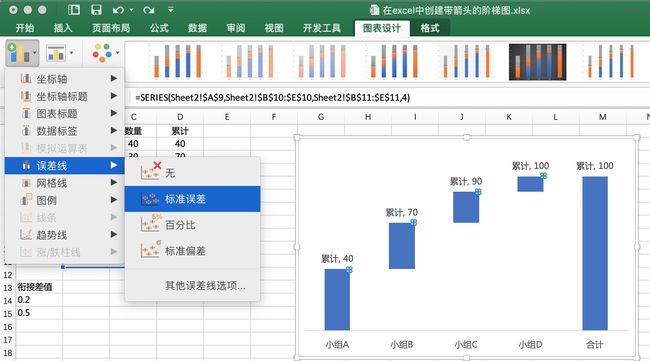650x361 pixels.
Task: Switch to the 开发工具 ribbon tab
Action: (x=322, y=28)
